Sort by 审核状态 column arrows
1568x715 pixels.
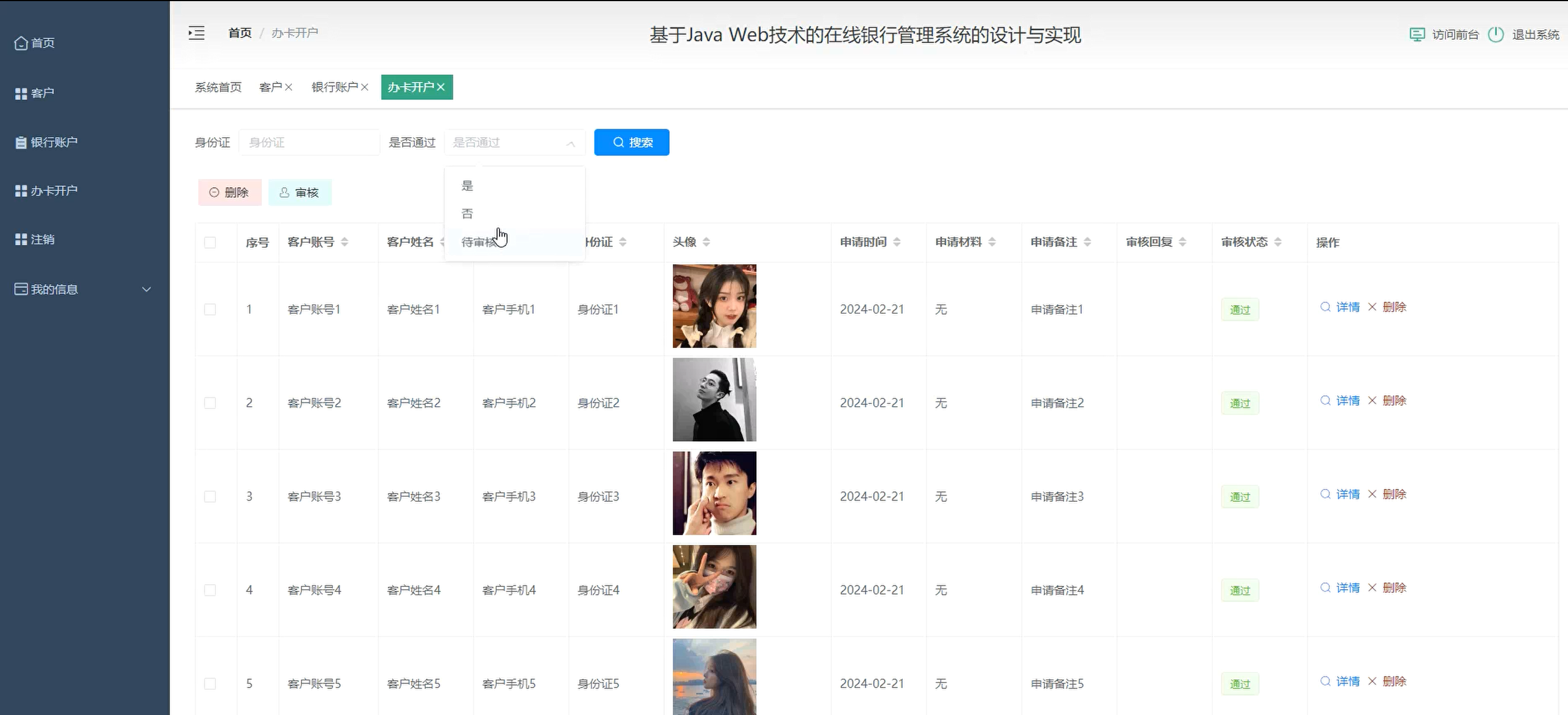[x=1278, y=242]
